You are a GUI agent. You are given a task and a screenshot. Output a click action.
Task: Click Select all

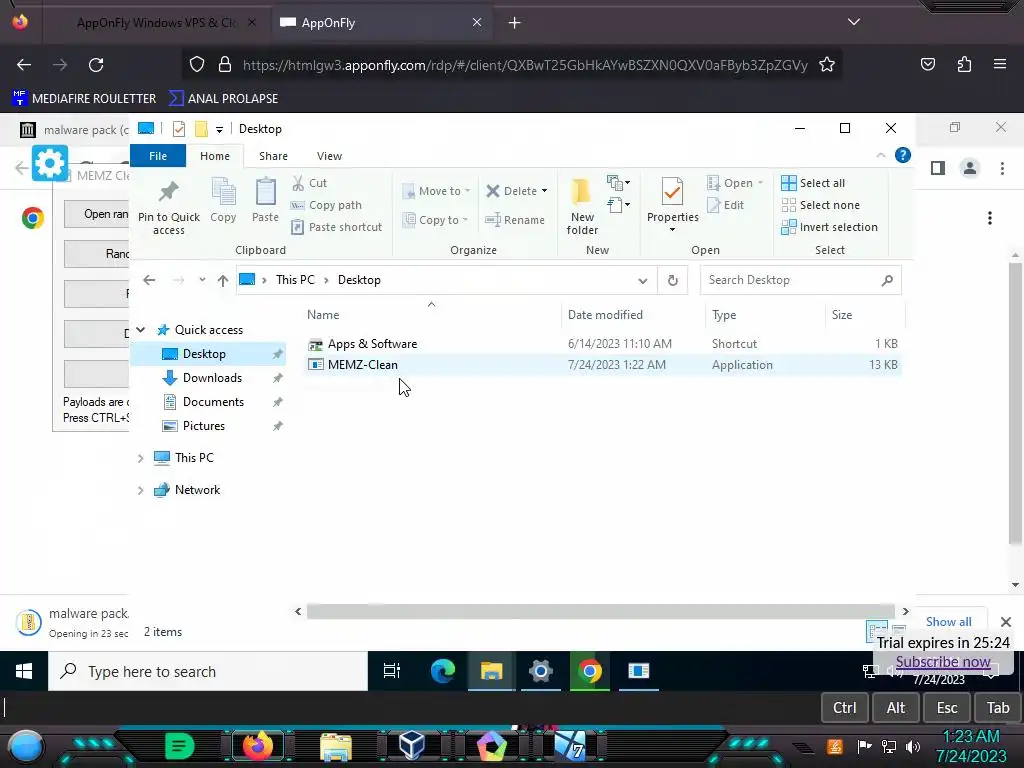tap(813, 184)
